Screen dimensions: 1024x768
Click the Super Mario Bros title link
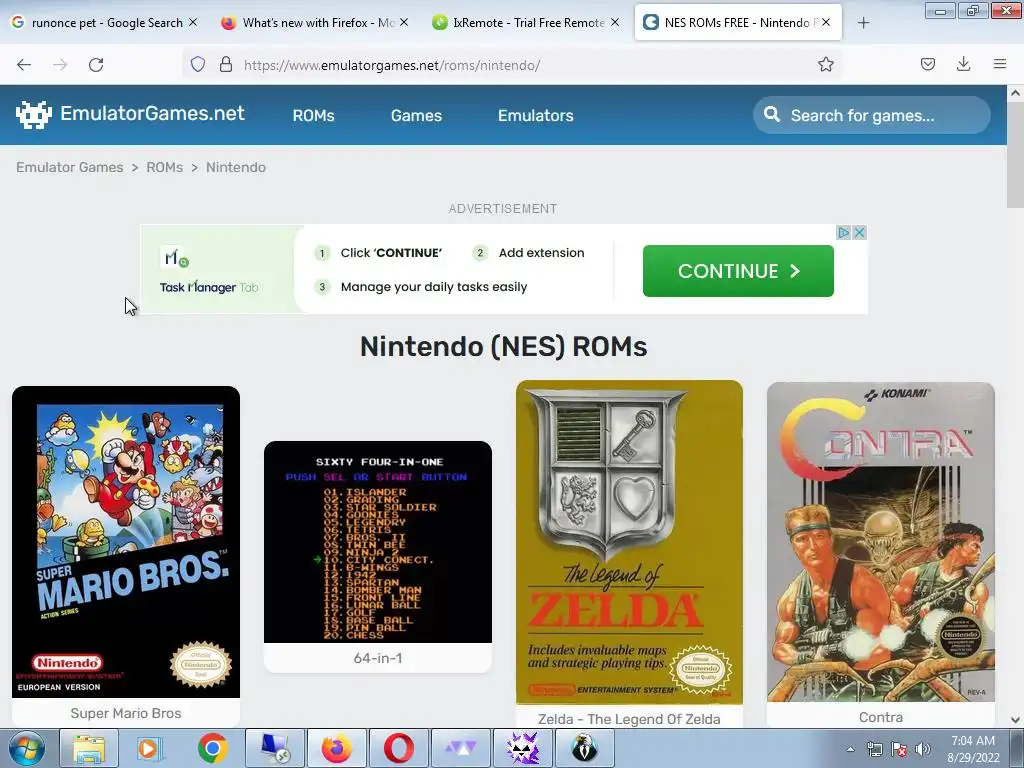126,713
